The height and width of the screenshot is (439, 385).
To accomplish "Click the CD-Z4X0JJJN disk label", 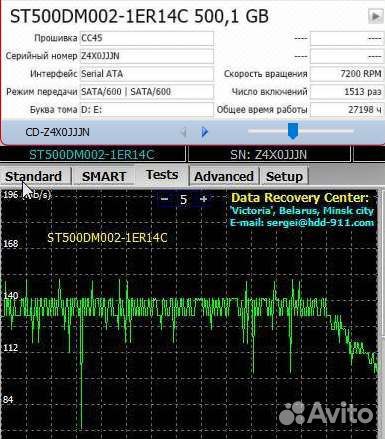I will pos(57,132).
